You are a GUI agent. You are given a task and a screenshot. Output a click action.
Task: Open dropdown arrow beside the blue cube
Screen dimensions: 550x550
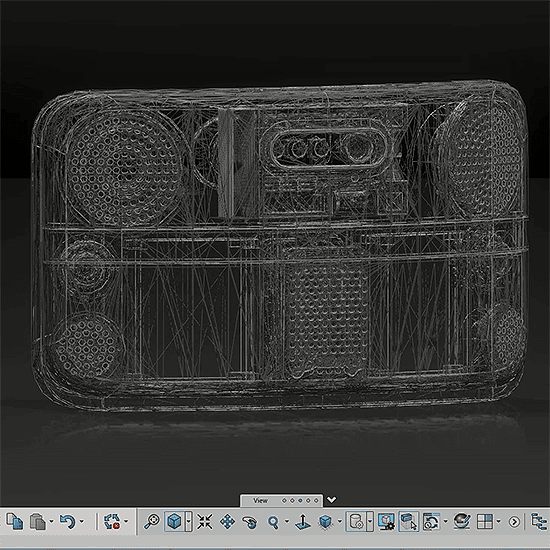point(188,521)
